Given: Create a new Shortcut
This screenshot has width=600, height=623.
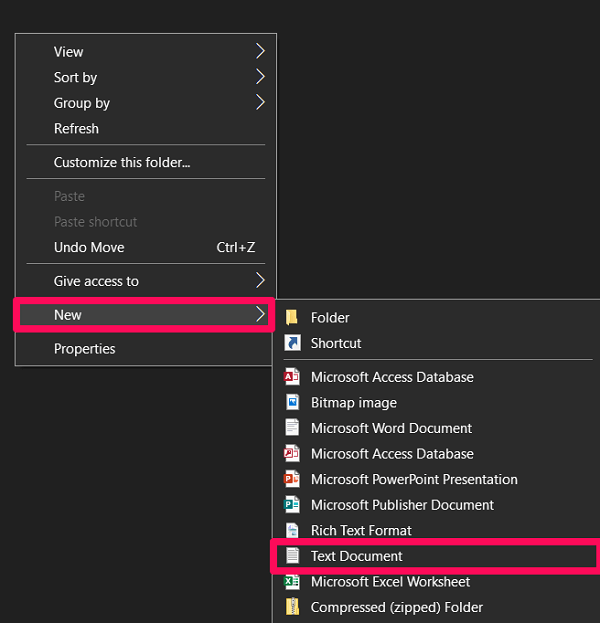Looking at the screenshot, I should 437,343.
